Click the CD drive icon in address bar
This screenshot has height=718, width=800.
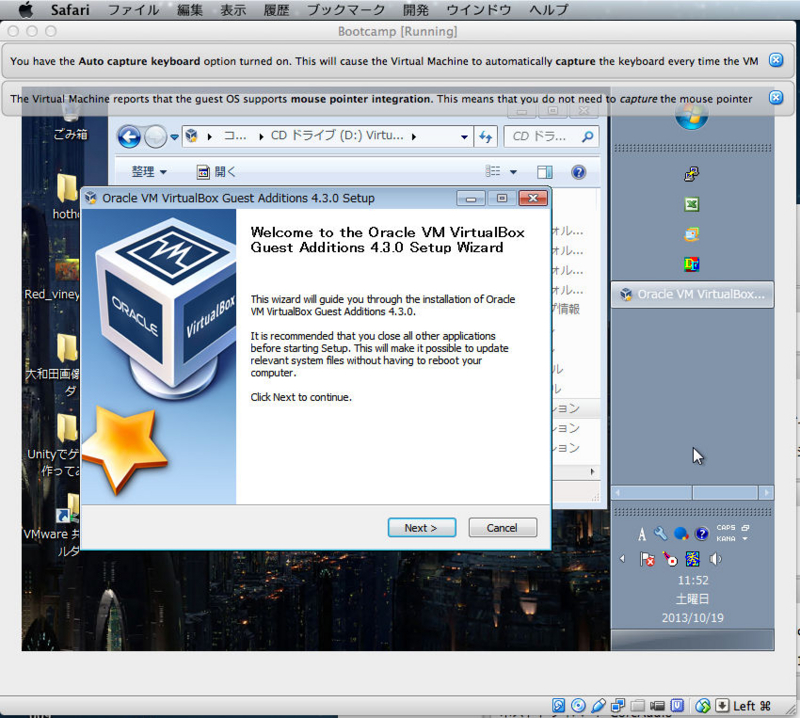[191, 136]
